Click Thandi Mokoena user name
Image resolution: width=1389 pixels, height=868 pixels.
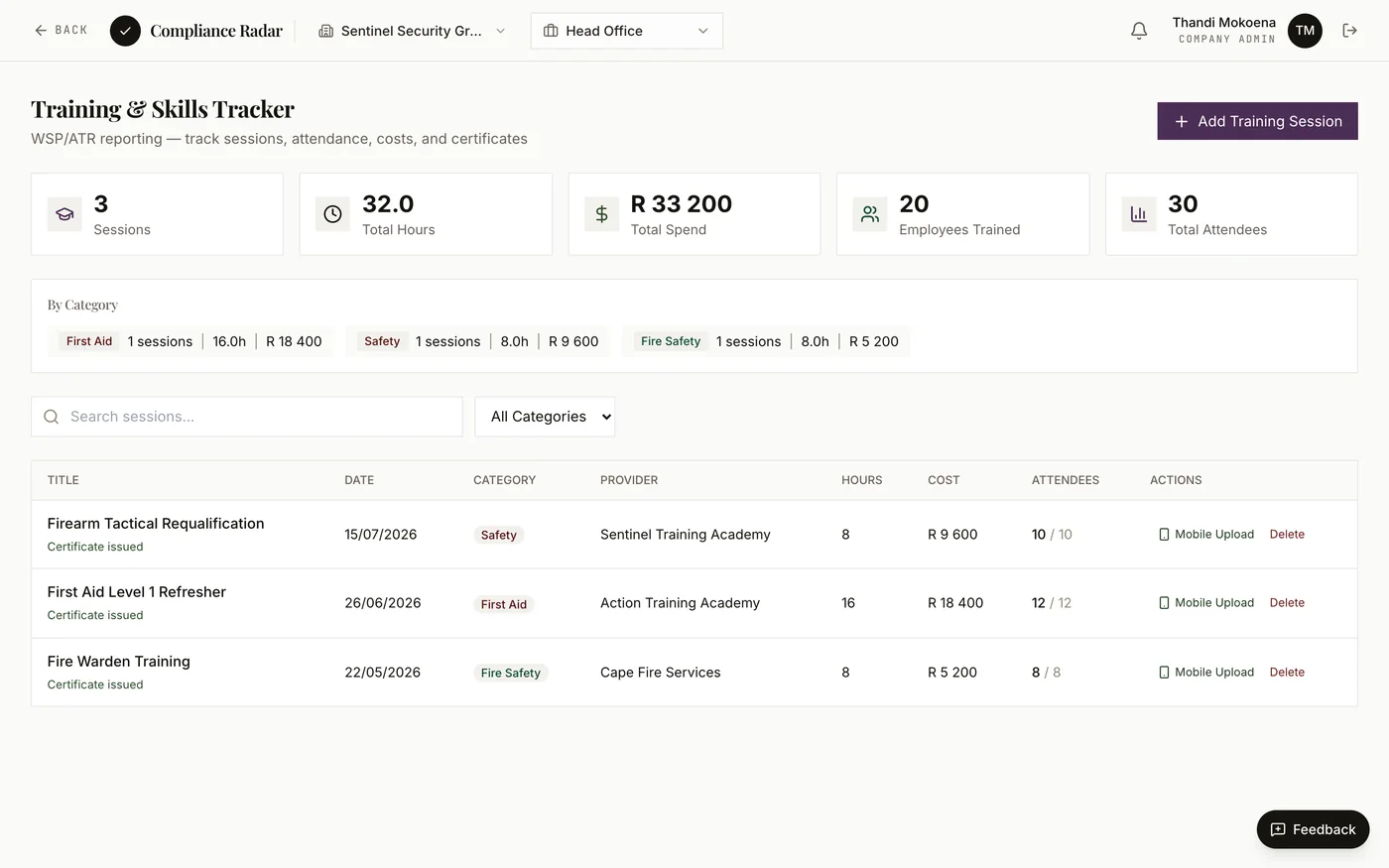pos(1224,23)
